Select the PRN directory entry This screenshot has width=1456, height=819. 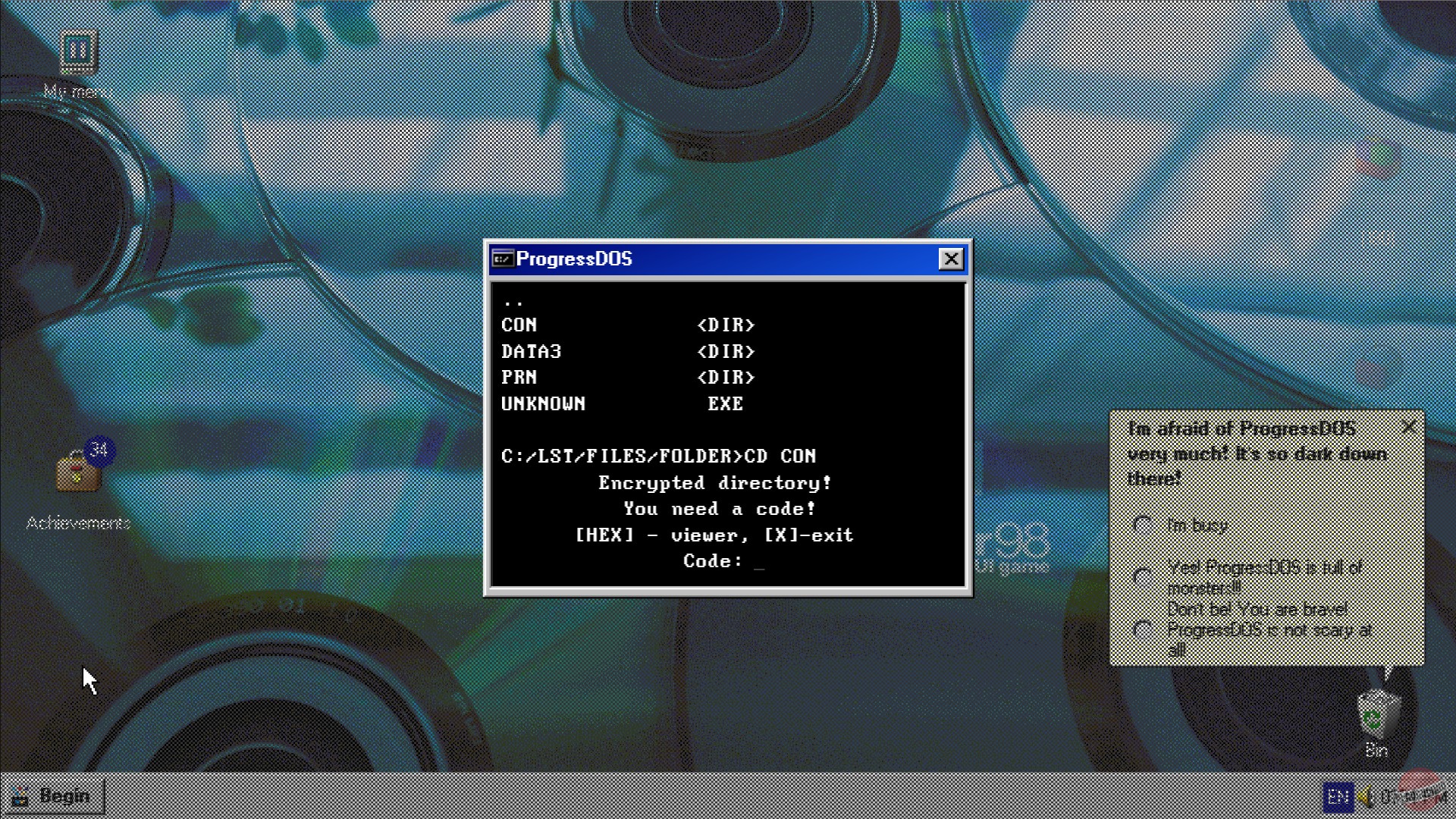click(x=519, y=378)
